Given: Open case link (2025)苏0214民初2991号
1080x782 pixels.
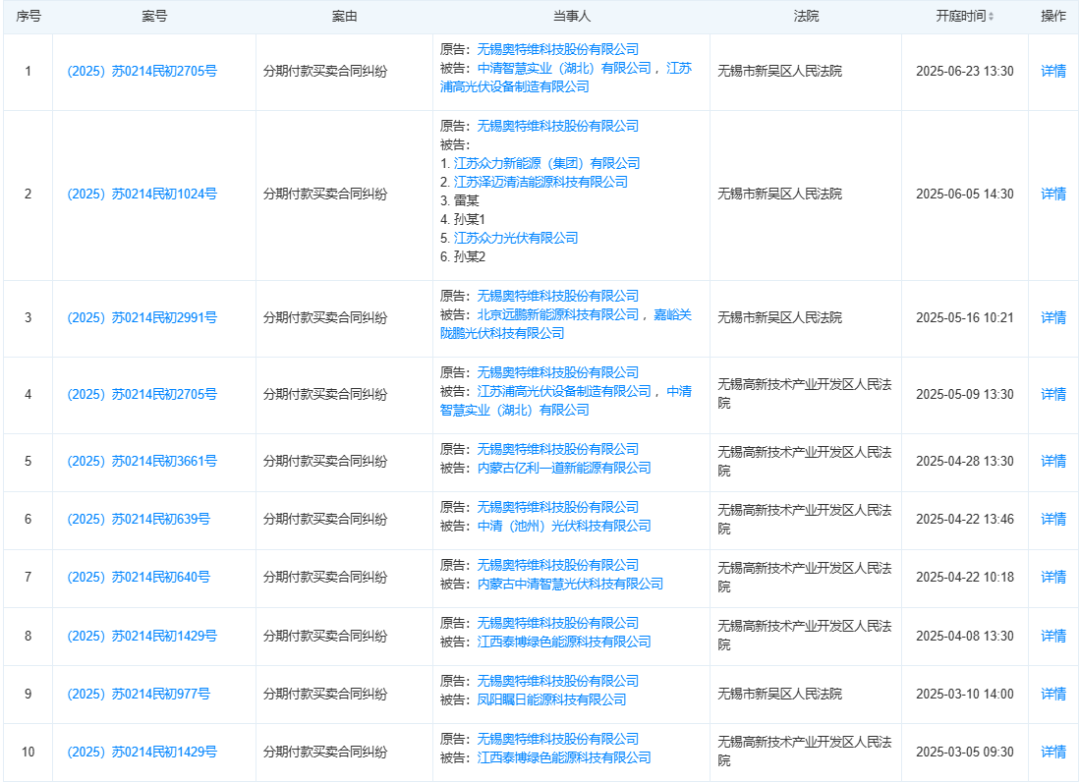Looking at the screenshot, I should coord(142,318).
